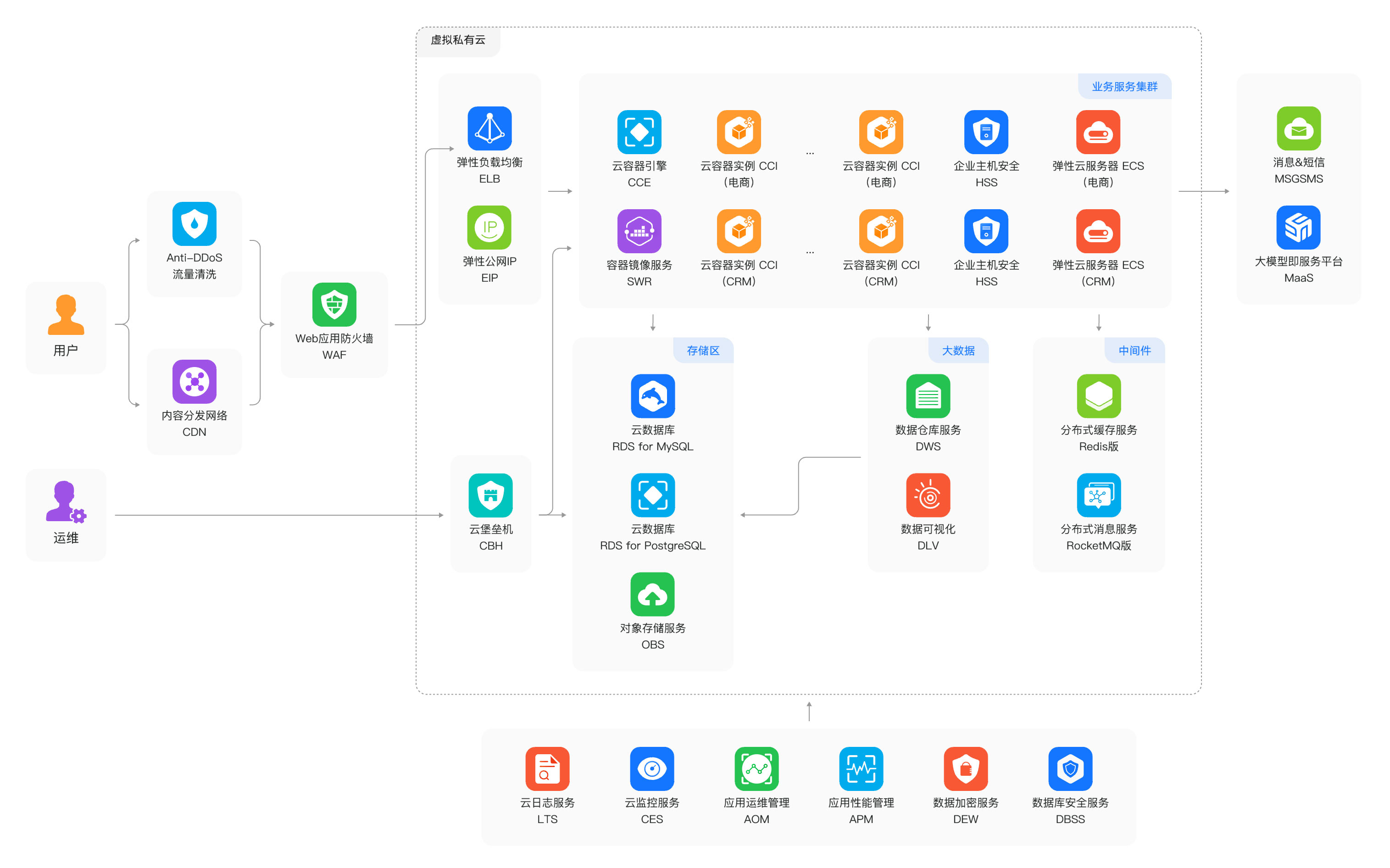This screenshot has width=1390, height=868.
Task: Click the "弹性负载均衡" text label
Action: pos(489,162)
